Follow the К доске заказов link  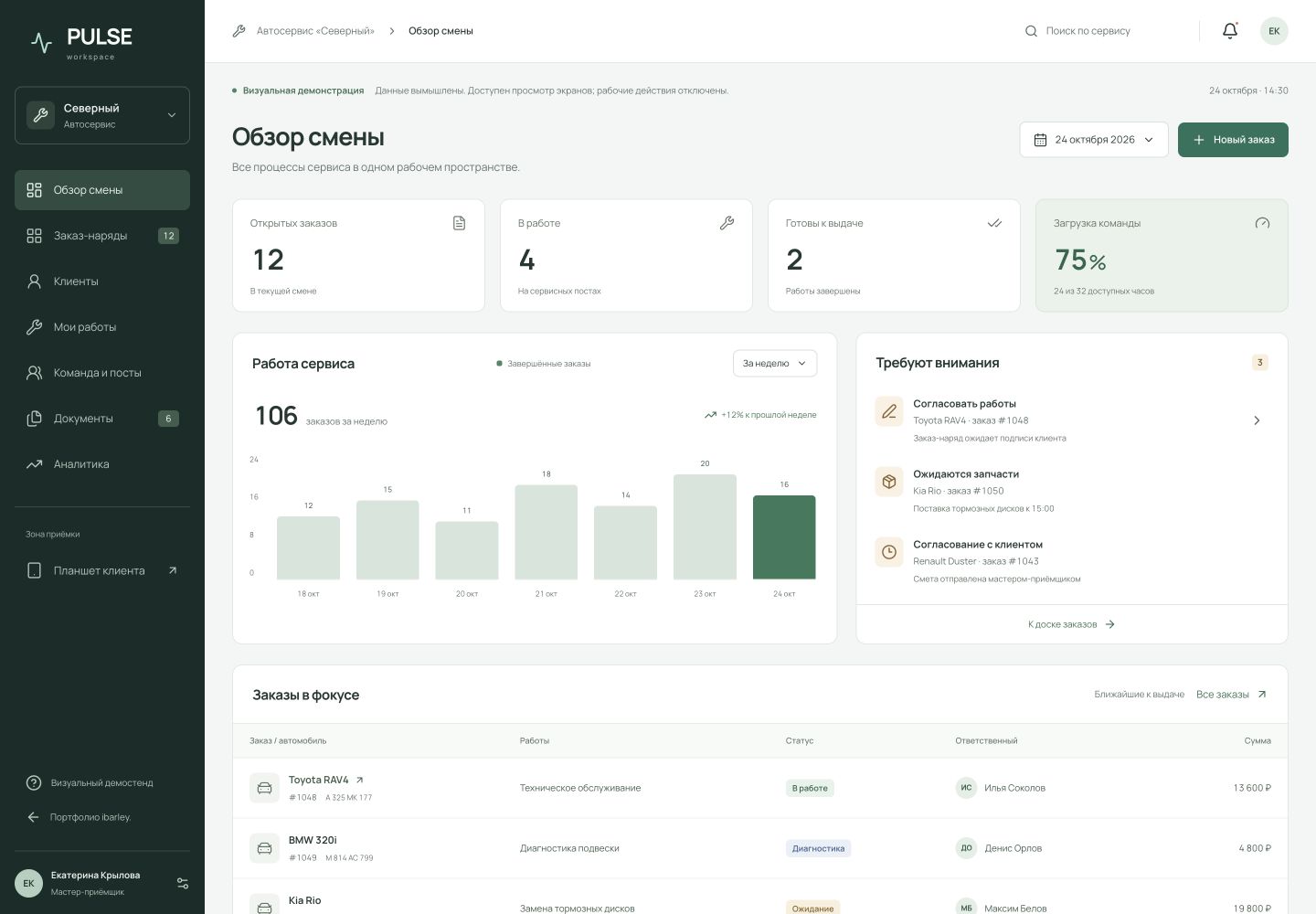tap(1071, 624)
